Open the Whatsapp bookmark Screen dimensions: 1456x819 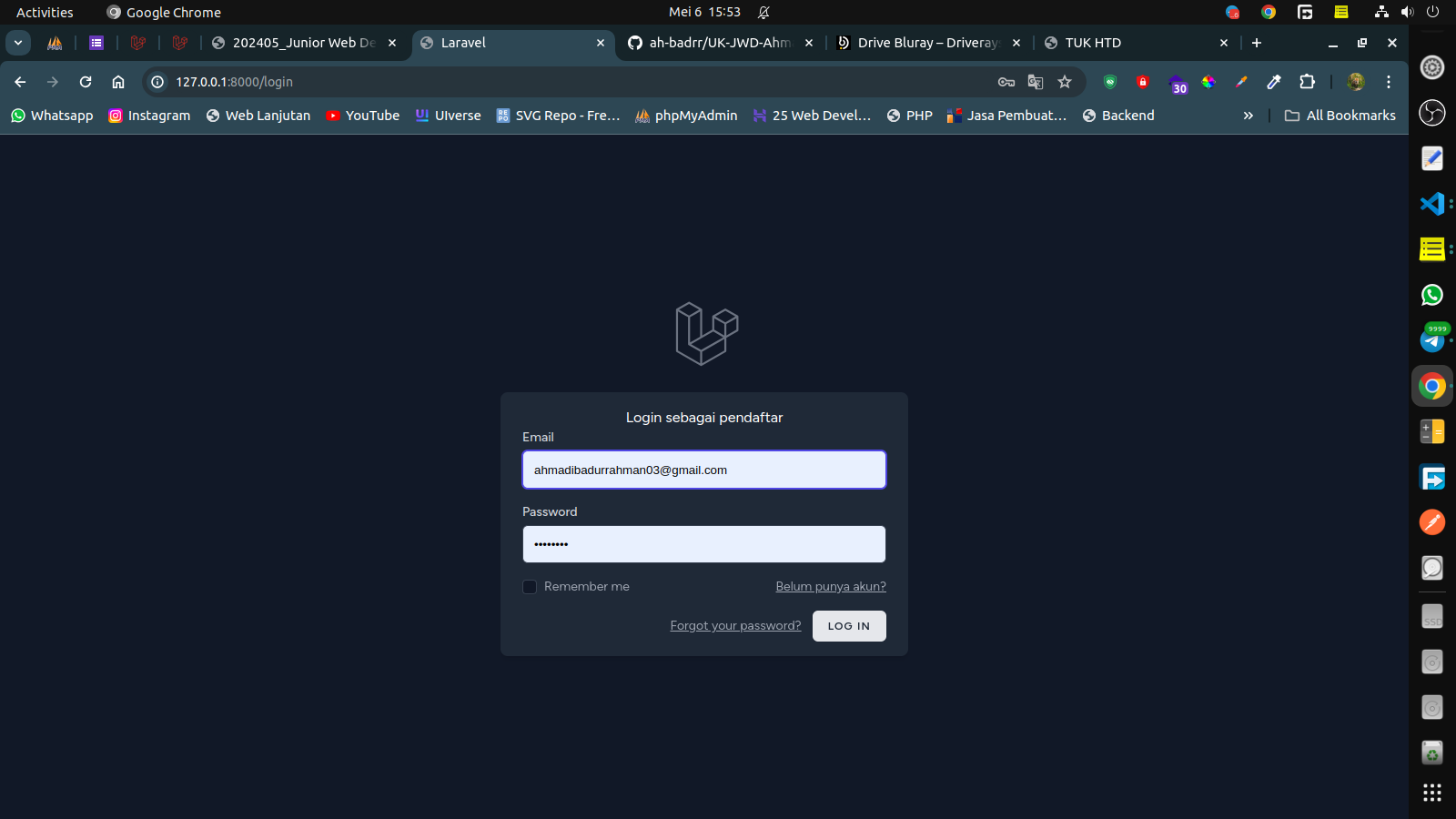[x=52, y=116]
